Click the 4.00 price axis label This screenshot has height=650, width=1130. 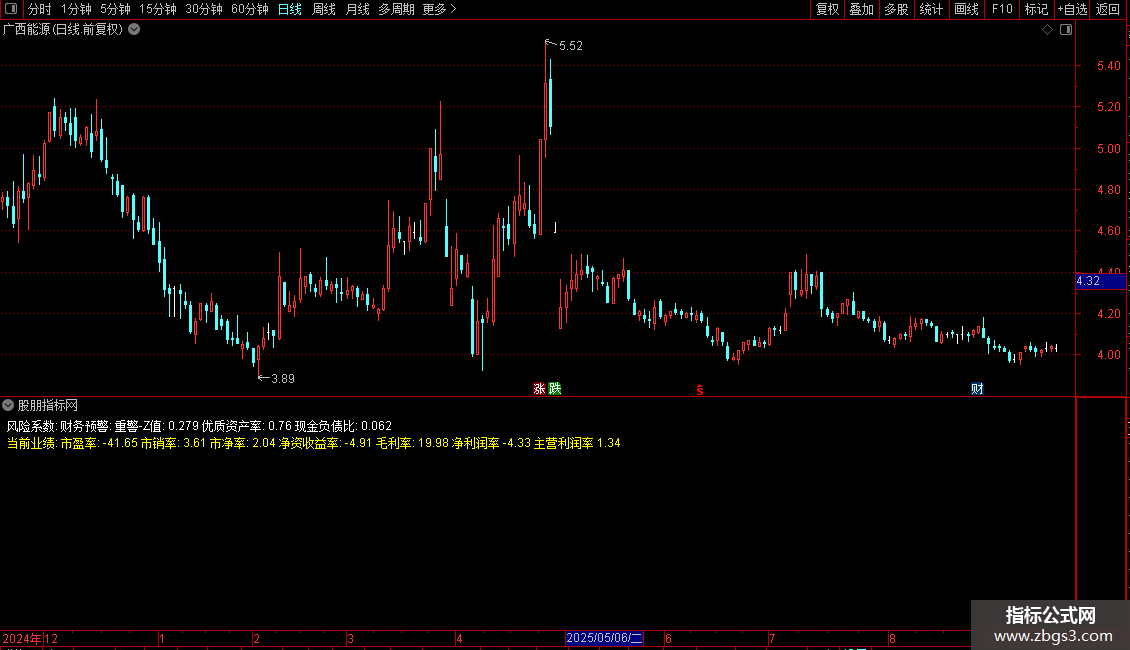1108,355
